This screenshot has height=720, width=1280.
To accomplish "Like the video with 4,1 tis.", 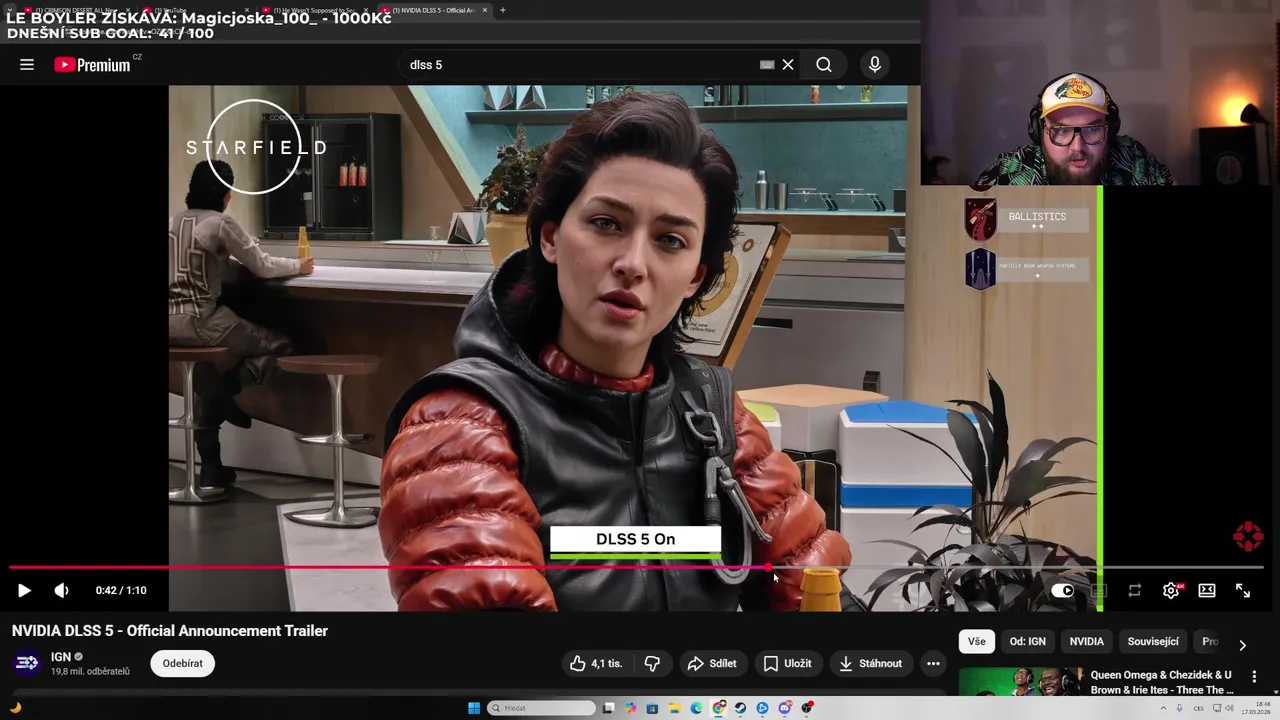I will tap(596, 663).
